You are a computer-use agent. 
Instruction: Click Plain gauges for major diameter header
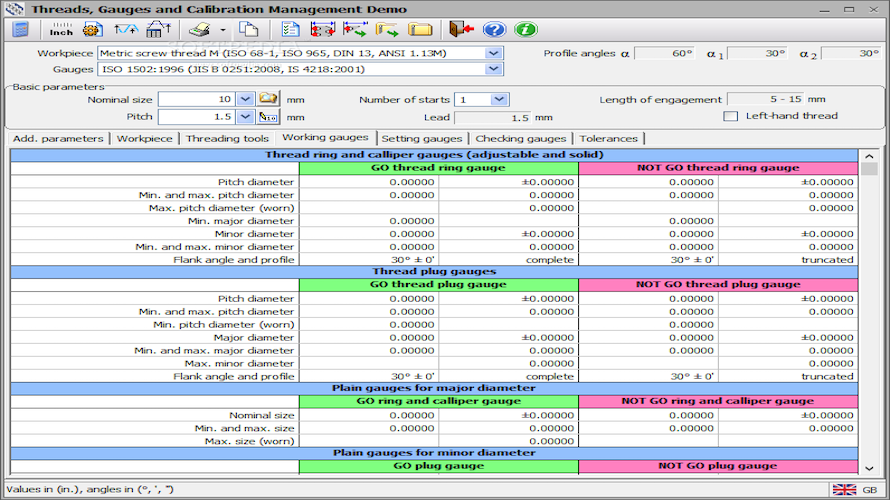point(434,388)
